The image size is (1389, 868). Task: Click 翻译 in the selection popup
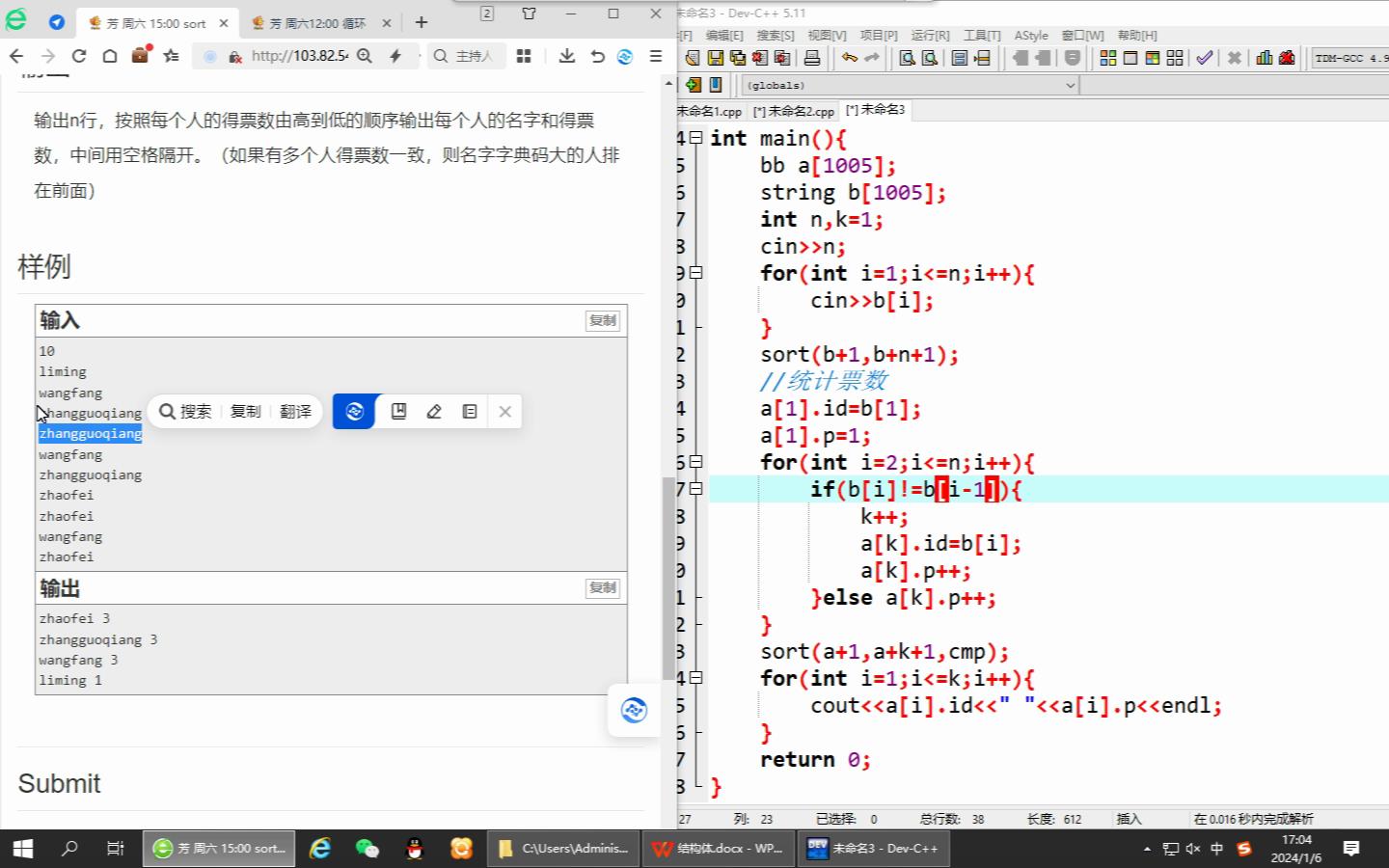295,412
